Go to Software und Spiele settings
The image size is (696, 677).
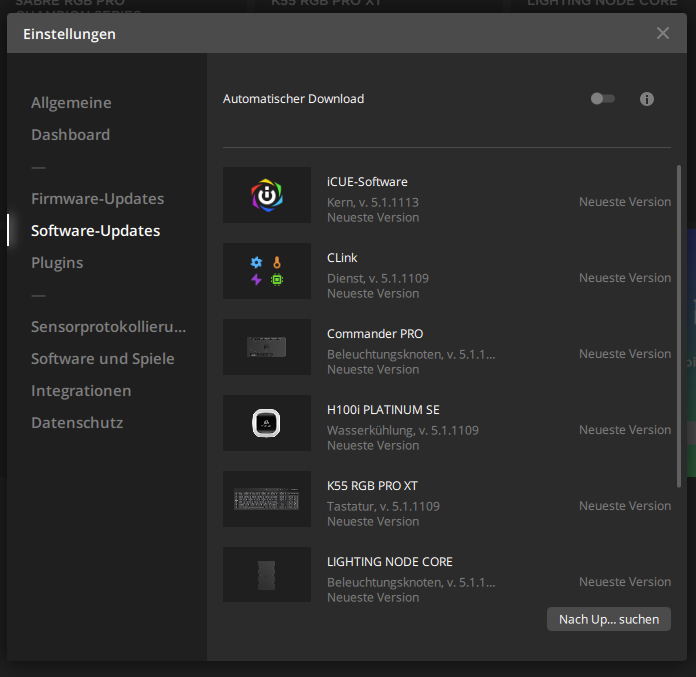(x=103, y=359)
